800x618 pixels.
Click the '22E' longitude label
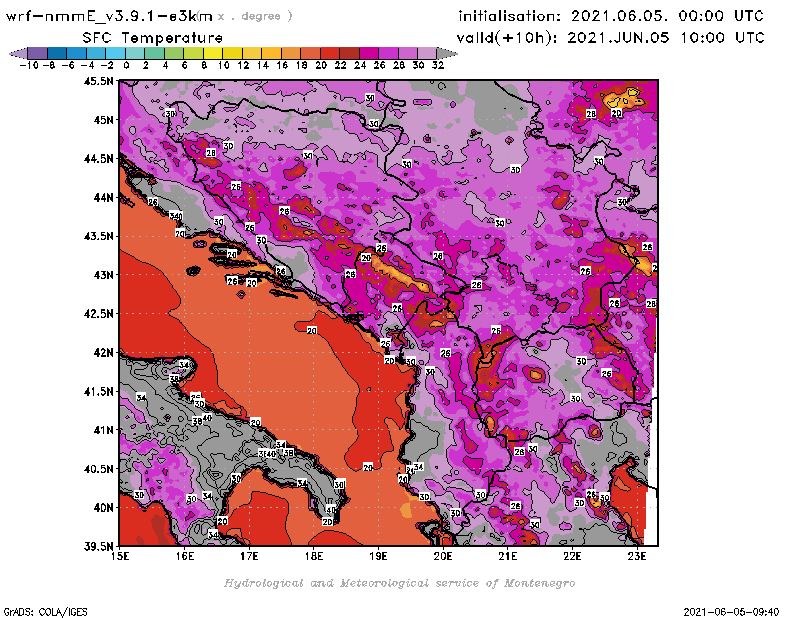click(572, 556)
